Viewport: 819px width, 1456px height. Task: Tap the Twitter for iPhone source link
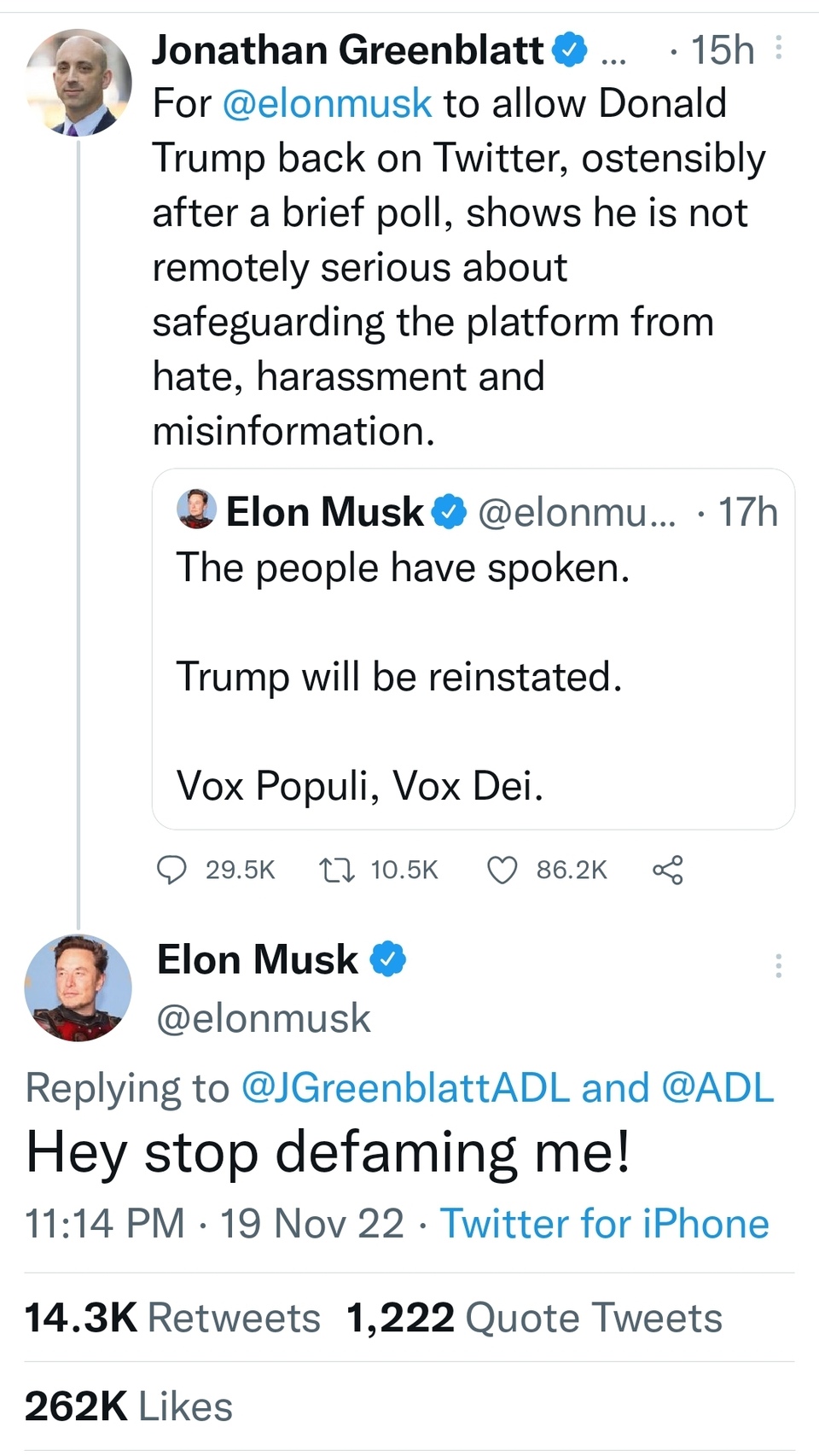coord(604,1224)
